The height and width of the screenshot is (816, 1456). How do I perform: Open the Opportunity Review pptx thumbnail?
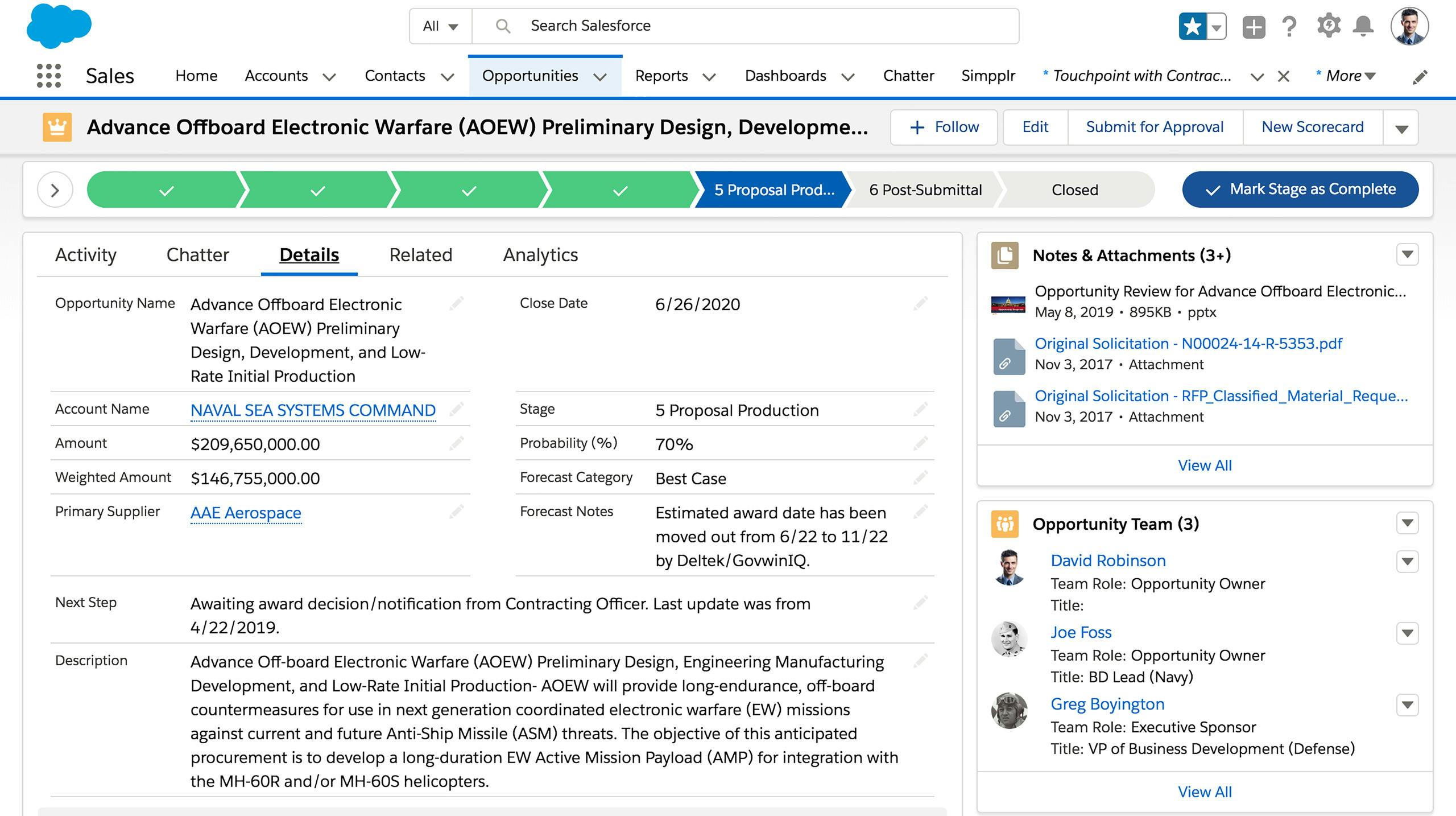1008,306
